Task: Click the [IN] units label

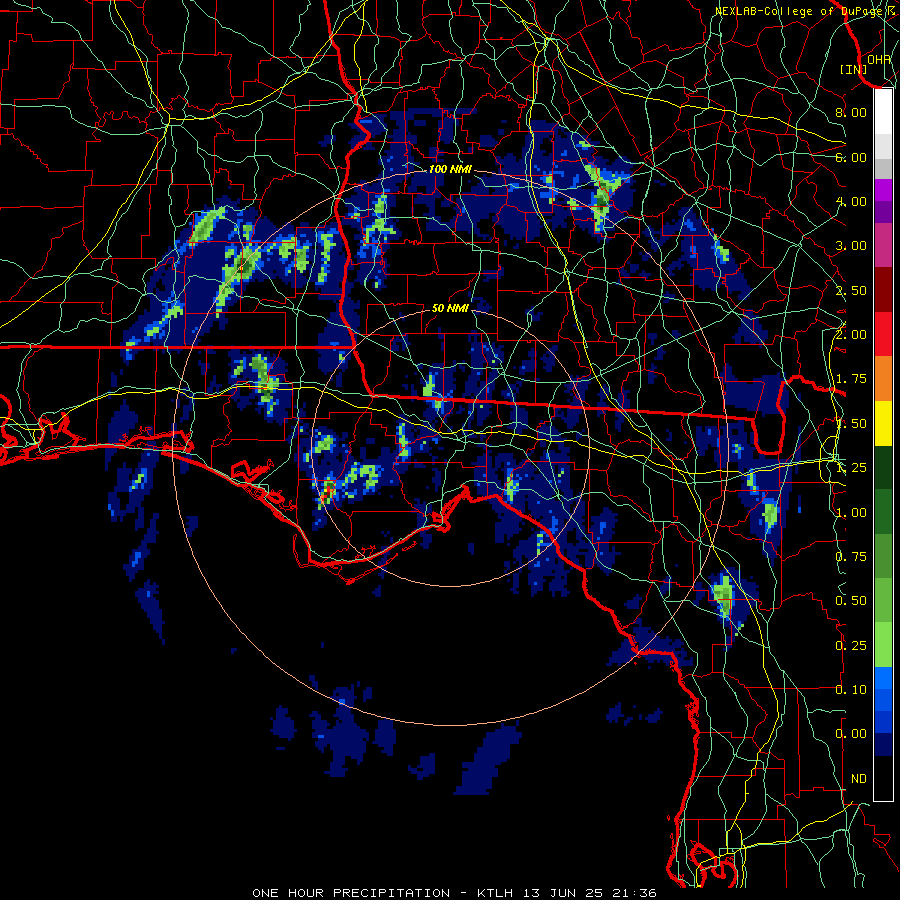Action: point(854,69)
